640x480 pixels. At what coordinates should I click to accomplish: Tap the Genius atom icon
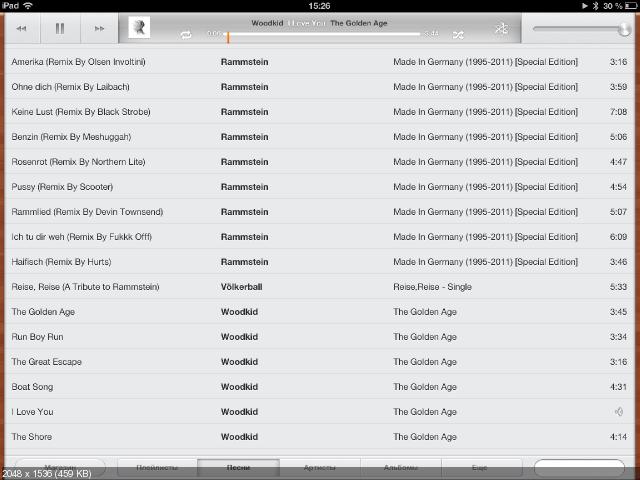(x=501, y=28)
